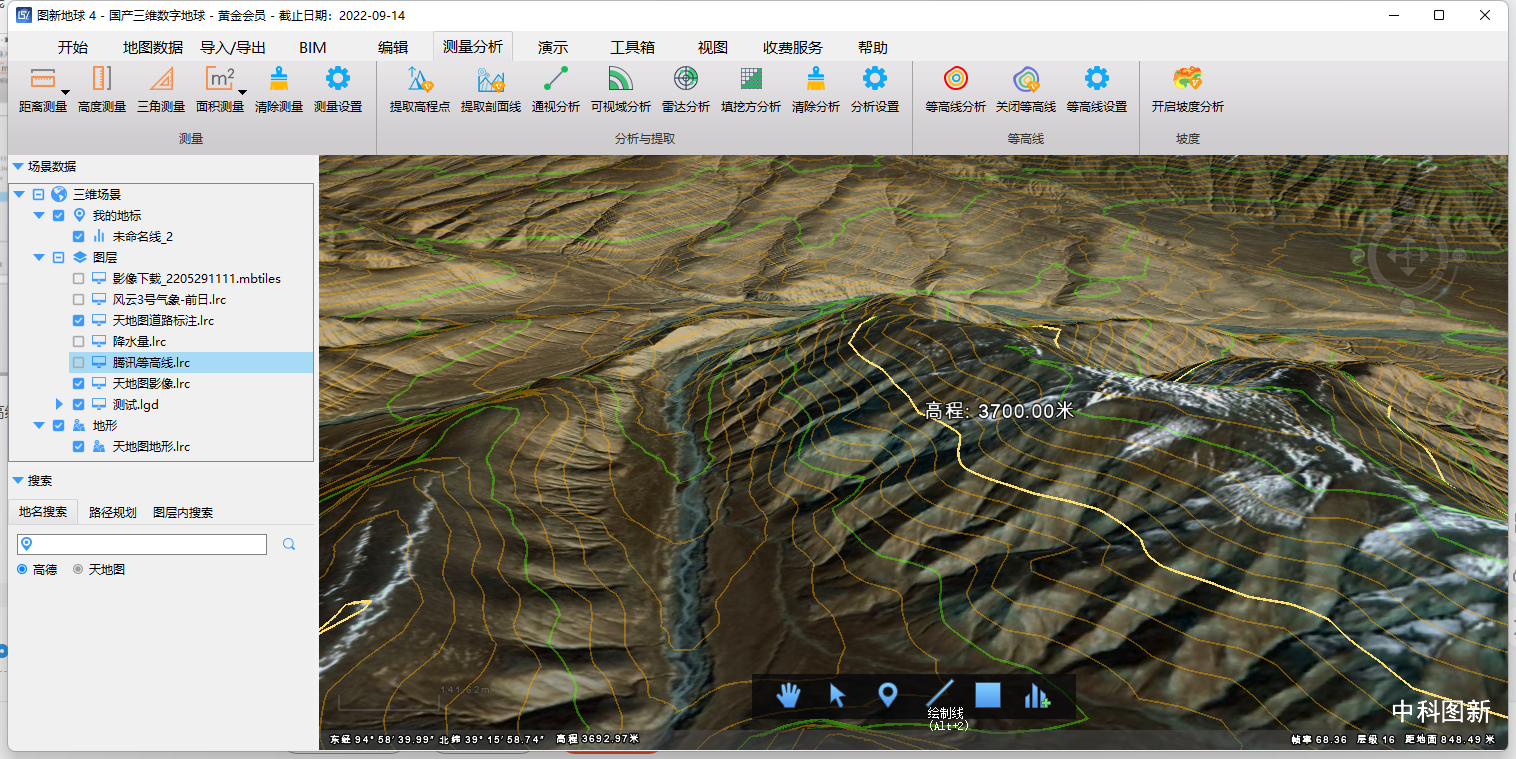The width and height of the screenshot is (1516, 759).
Task: Collapse the 搜索 panel
Action: tap(18, 481)
